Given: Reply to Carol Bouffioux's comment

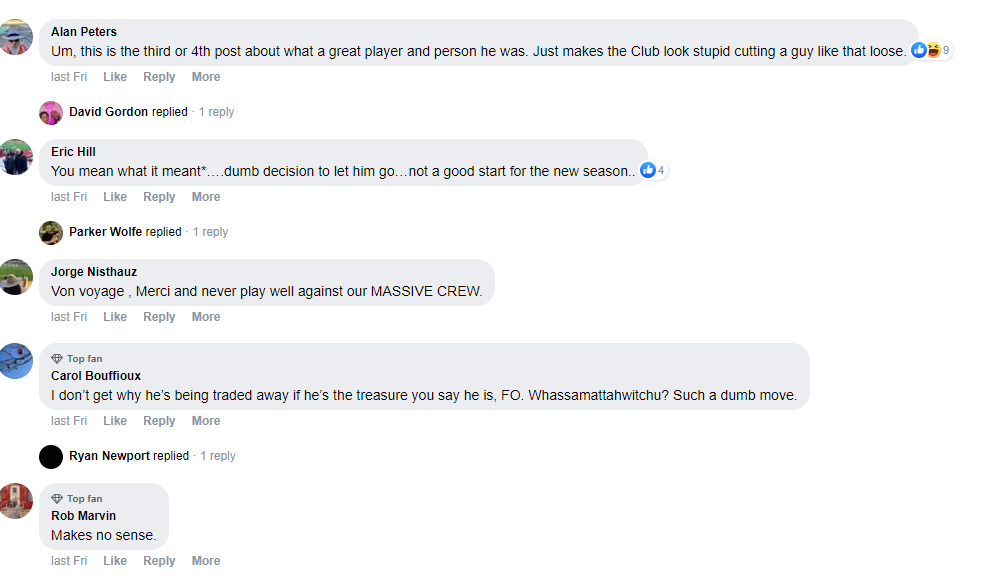Looking at the screenshot, I should 159,421.
